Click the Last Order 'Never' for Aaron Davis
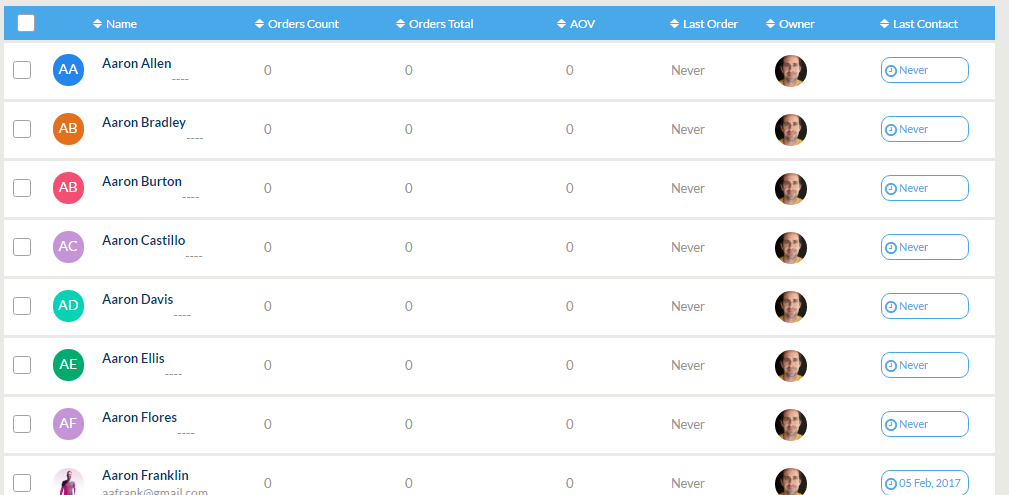Image resolution: width=1009 pixels, height=495 pixels. 688,306
